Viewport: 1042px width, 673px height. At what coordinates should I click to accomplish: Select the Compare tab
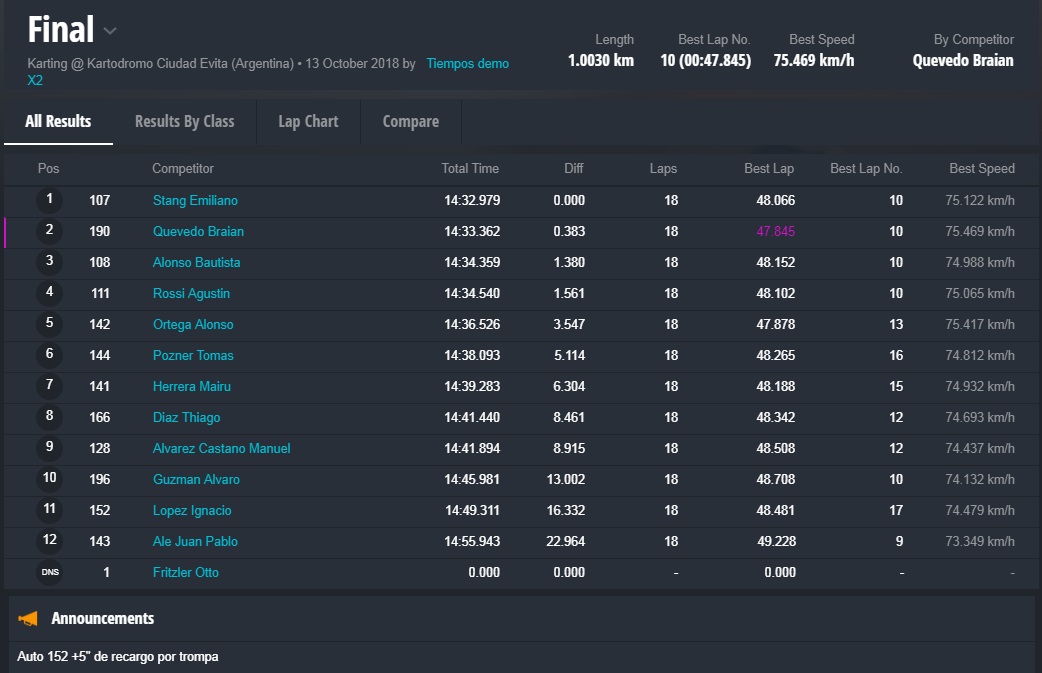tap(410, 121)
